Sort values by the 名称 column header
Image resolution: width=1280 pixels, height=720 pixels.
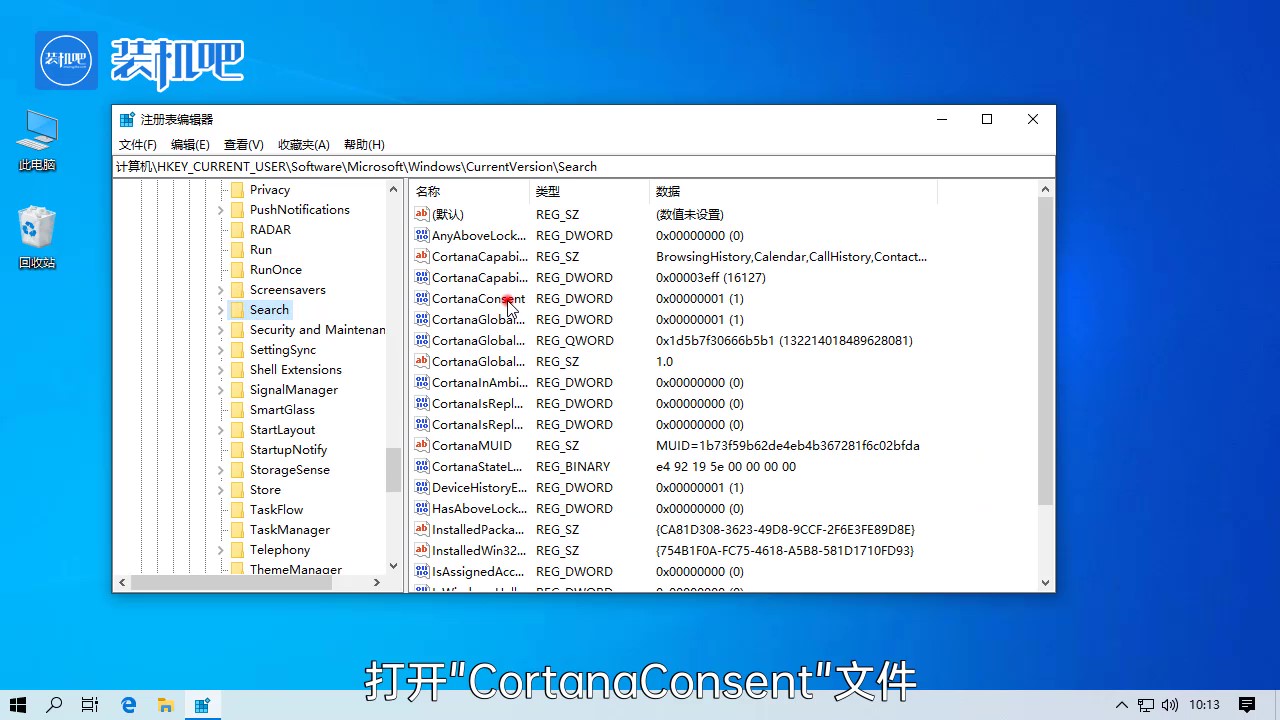click(427, 191)
